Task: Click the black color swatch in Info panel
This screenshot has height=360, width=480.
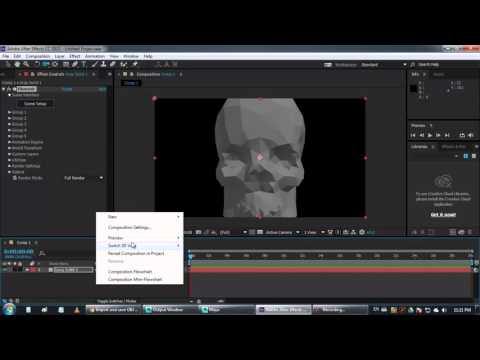Action: [x=414, y=88]
